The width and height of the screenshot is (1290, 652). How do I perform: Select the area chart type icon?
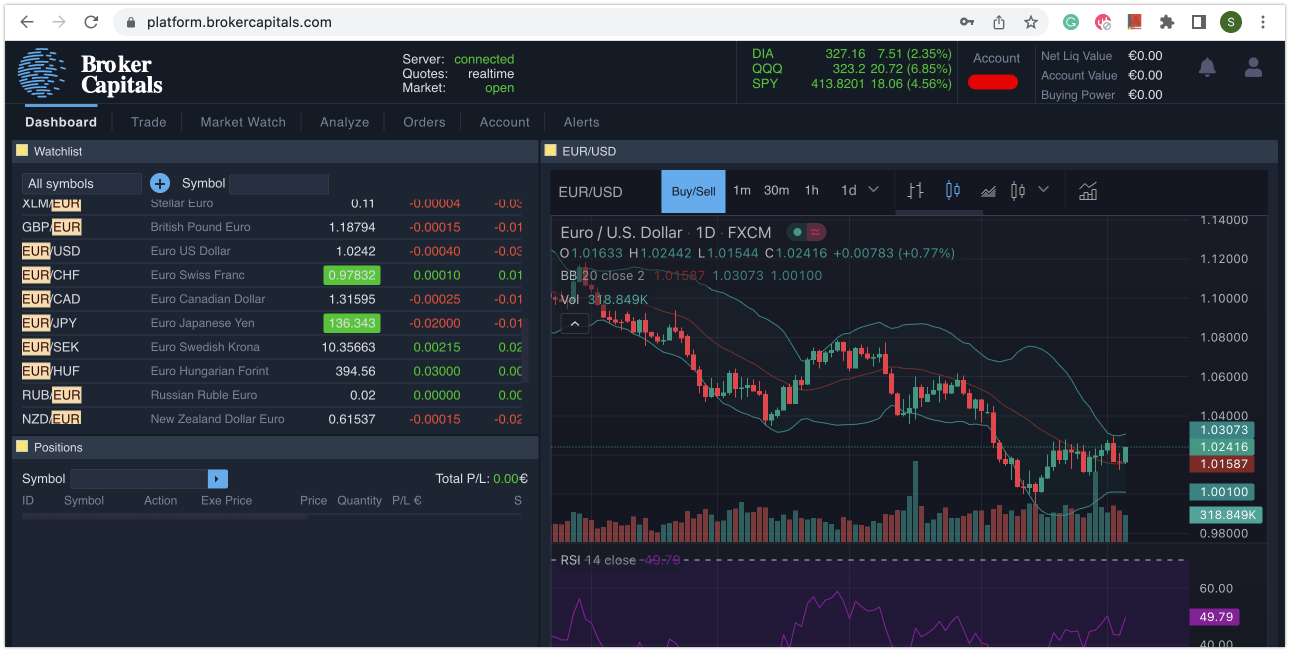tap(988, 191)
